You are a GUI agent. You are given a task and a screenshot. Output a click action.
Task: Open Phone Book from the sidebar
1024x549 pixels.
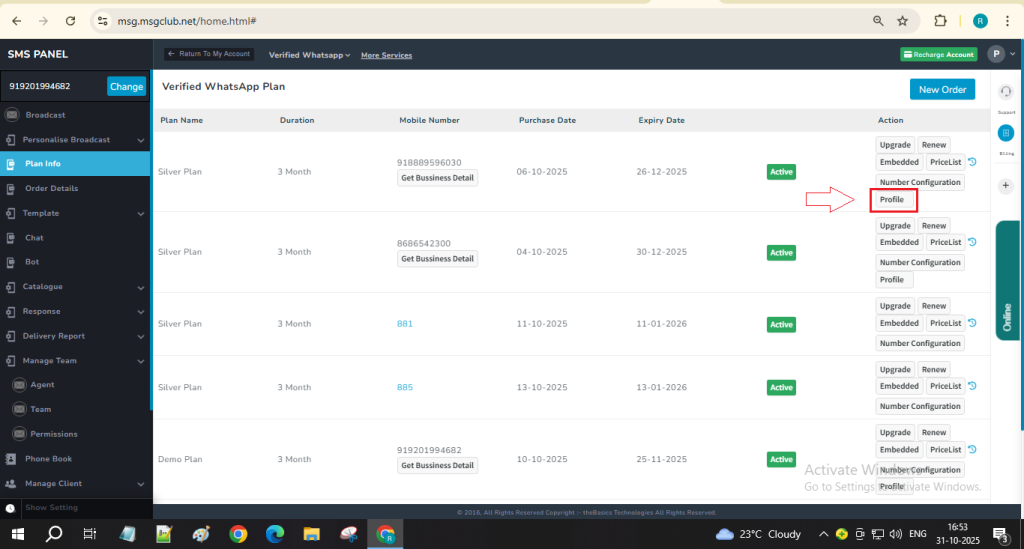(x=48, y=459)
